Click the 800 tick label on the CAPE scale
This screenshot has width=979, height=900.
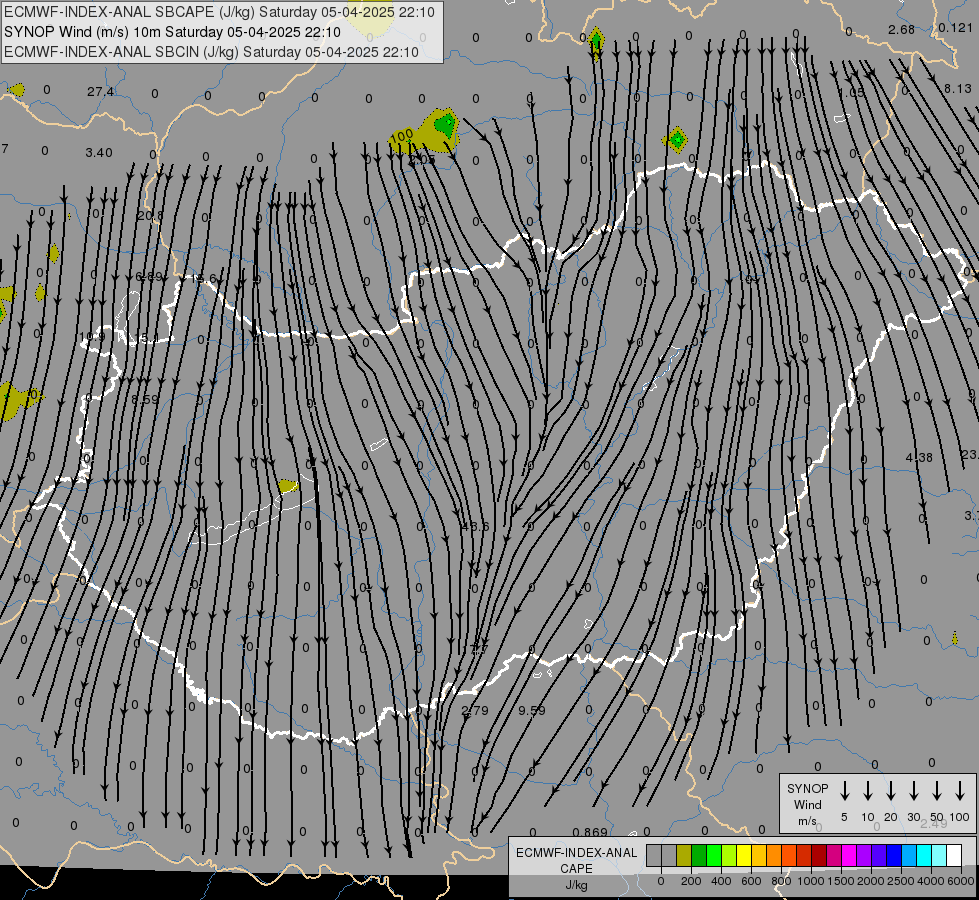(x=781, y=881)
